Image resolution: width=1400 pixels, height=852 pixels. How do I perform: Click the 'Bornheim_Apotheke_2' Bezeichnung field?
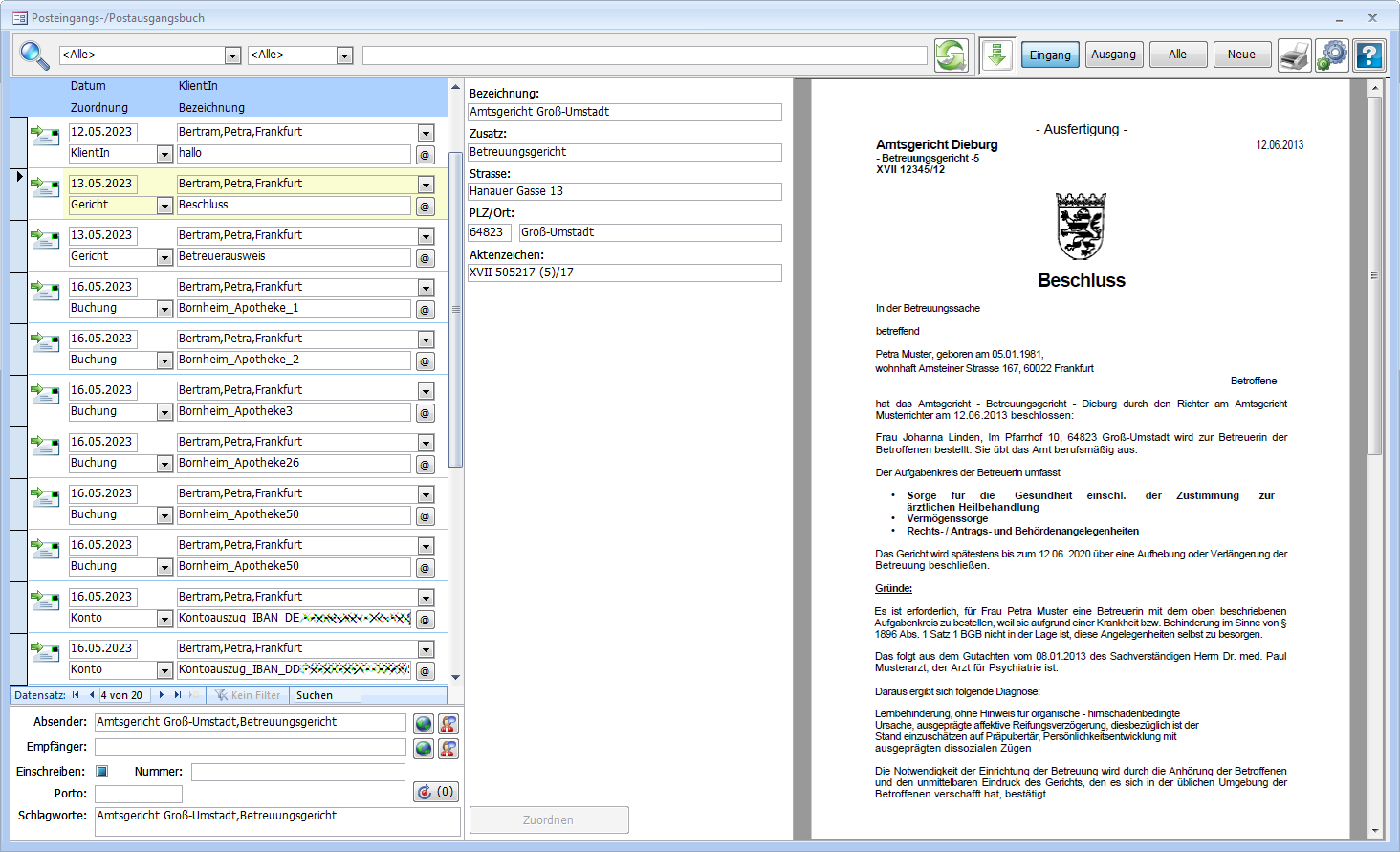tap(294, 360)
